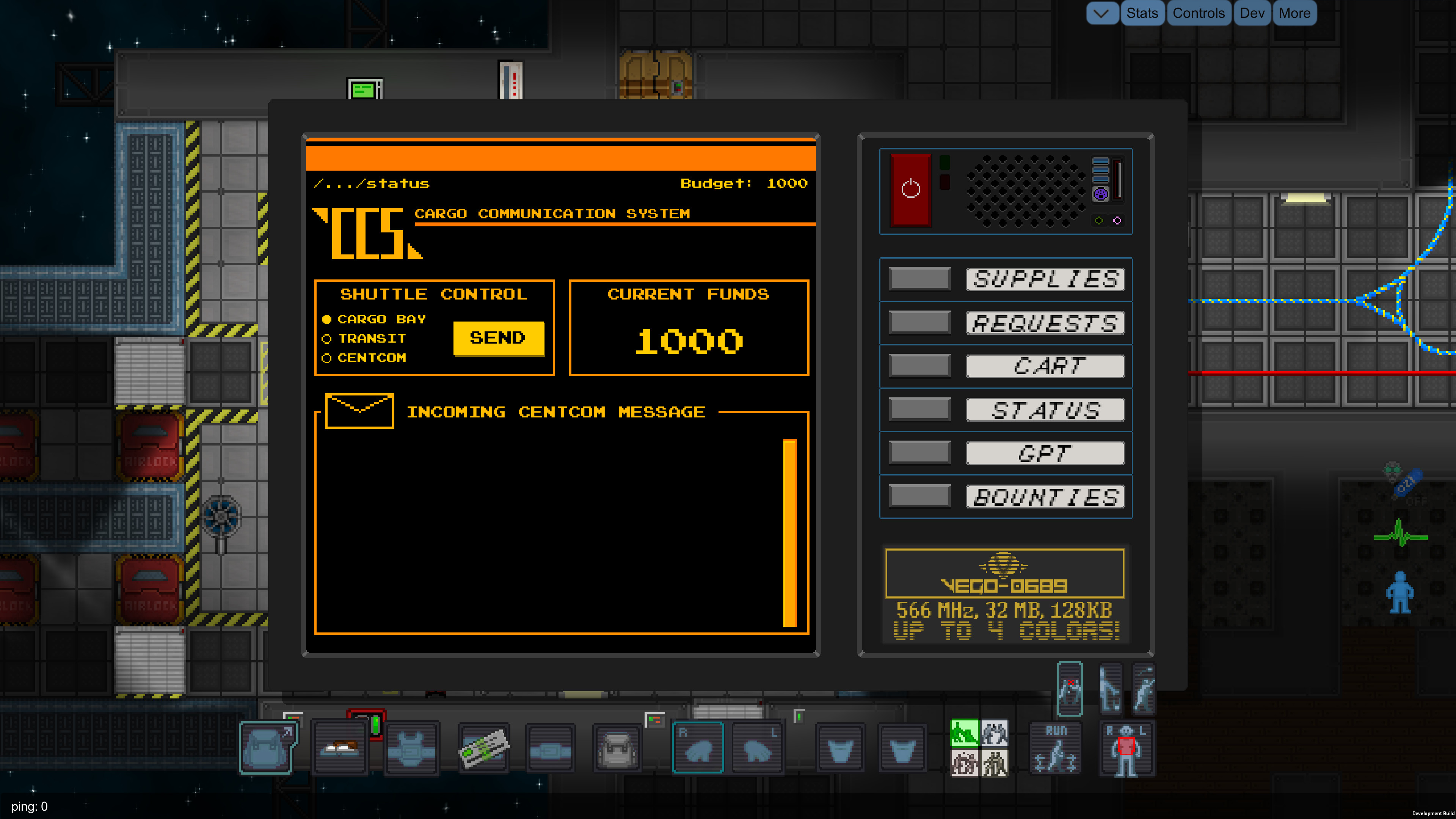
Task: Select the TRANSIT shuttle destination
Action: (365, 338)
